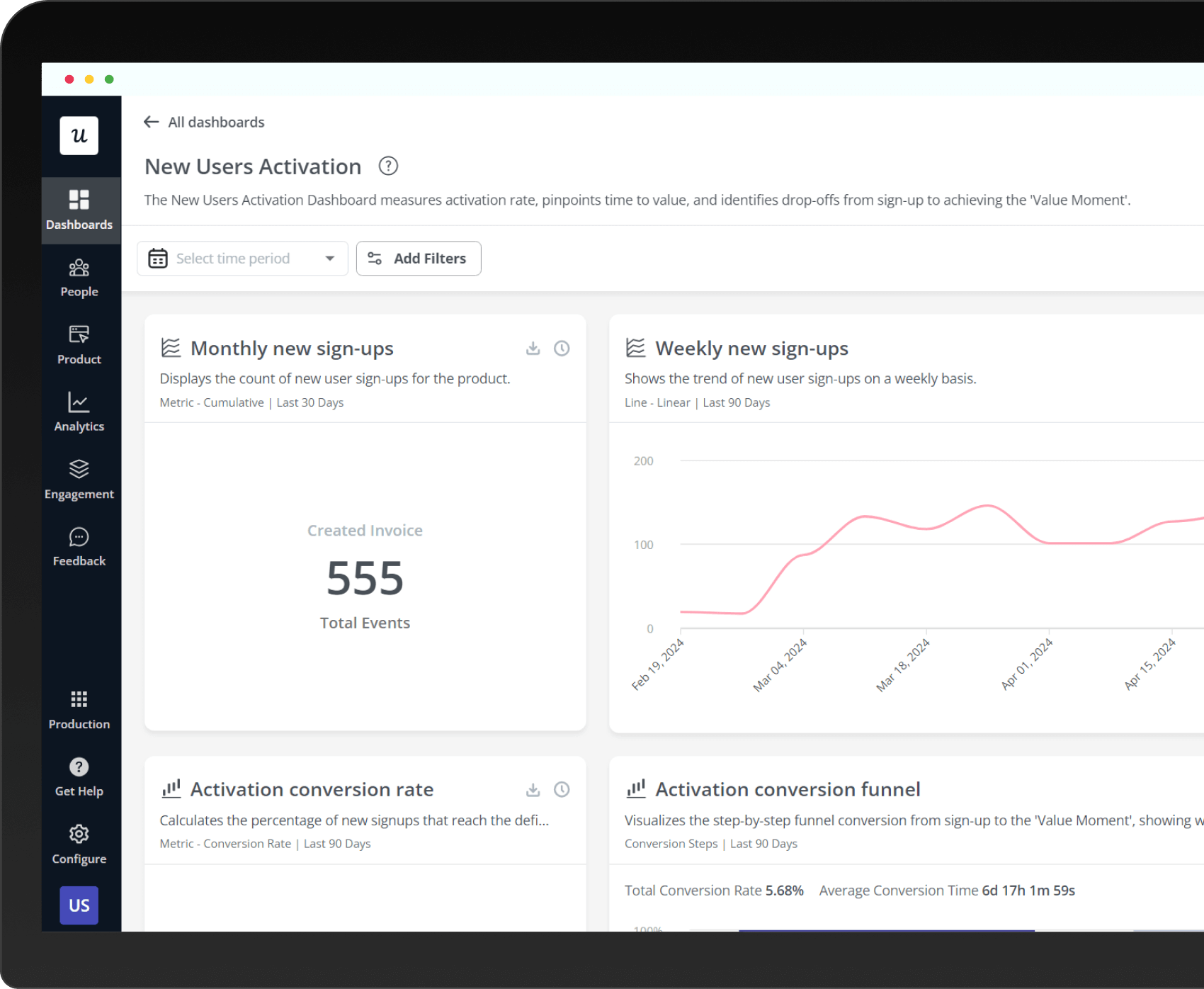Select the Dashboards sidebar item
Image resolution: width=1204 pixels, height=989 pixels.
pyautogui.click(x=79, y=210)
